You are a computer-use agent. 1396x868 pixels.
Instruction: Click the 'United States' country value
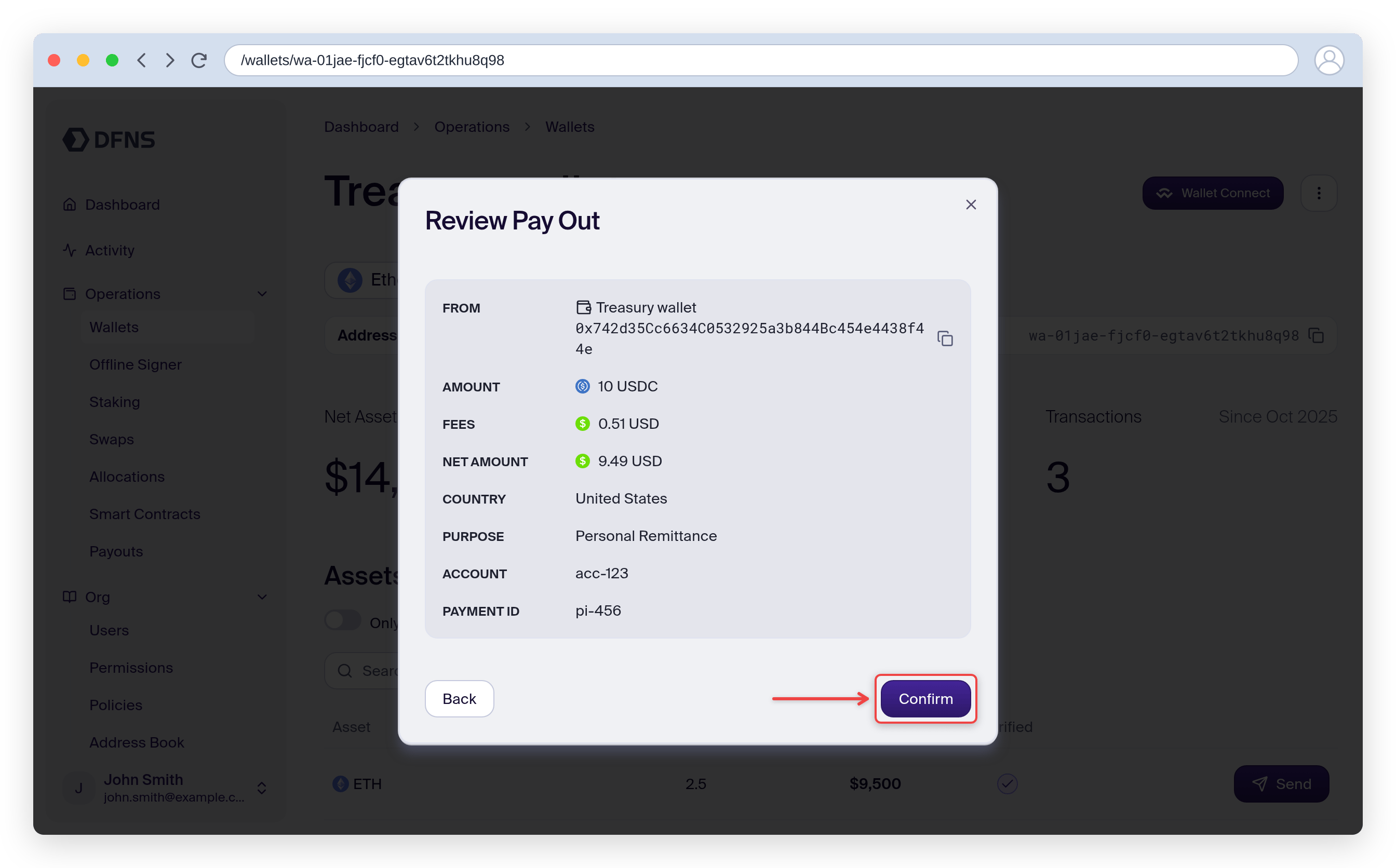coord(621,499)
